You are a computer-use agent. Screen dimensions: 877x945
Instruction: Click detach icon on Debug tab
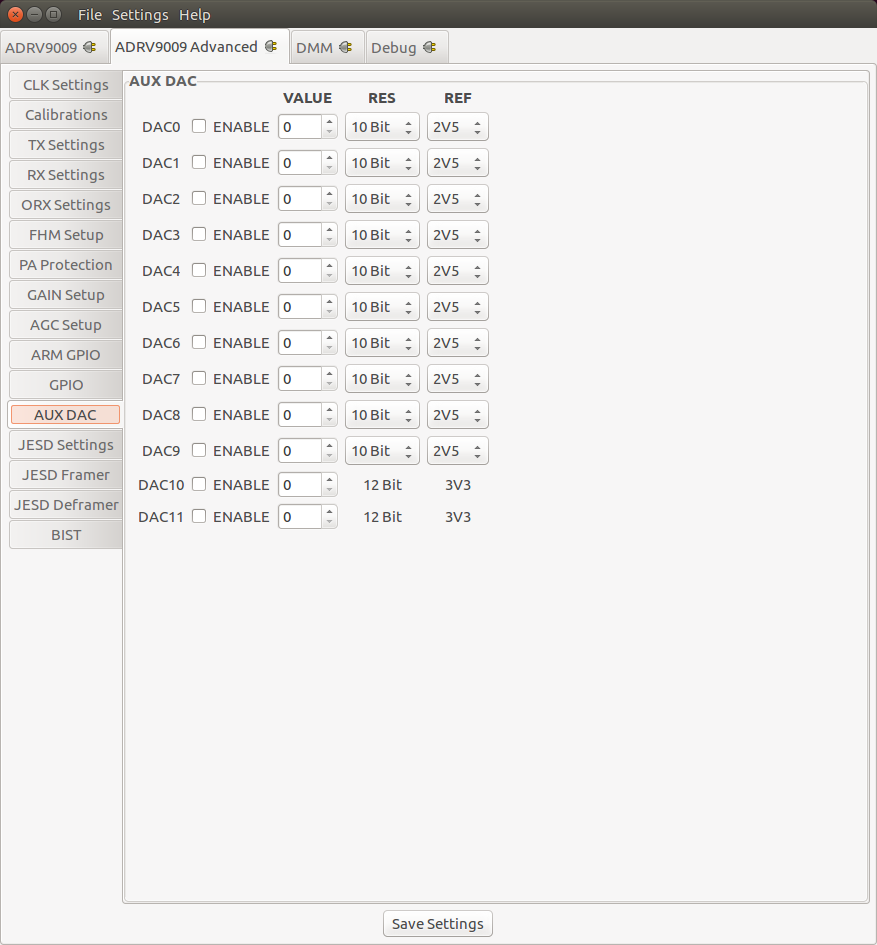point(430,46)
